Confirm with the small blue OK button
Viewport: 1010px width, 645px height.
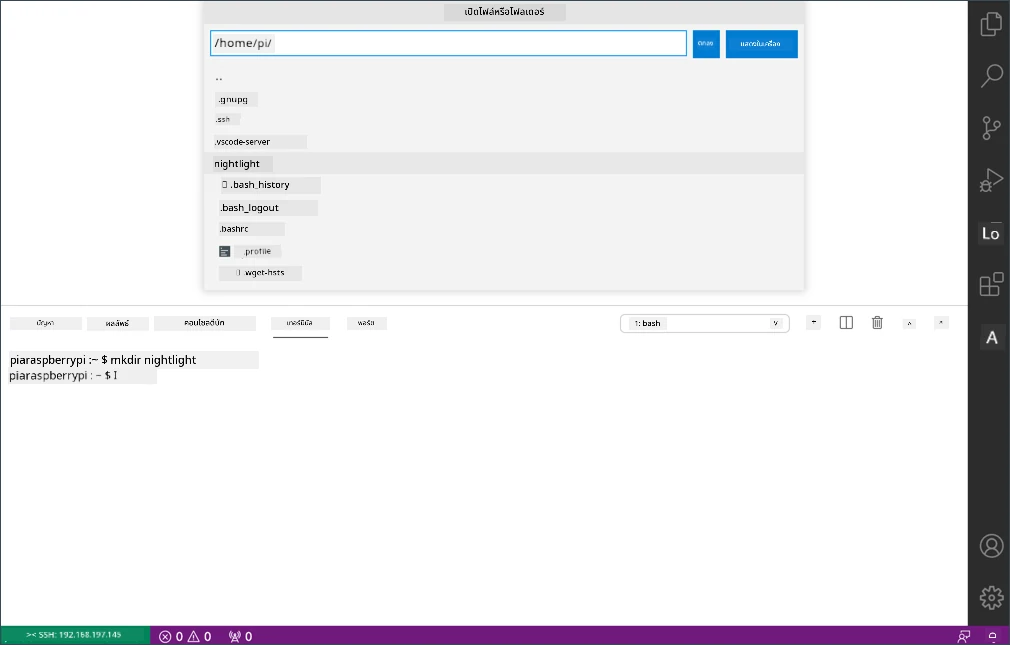tap(706, 44)
